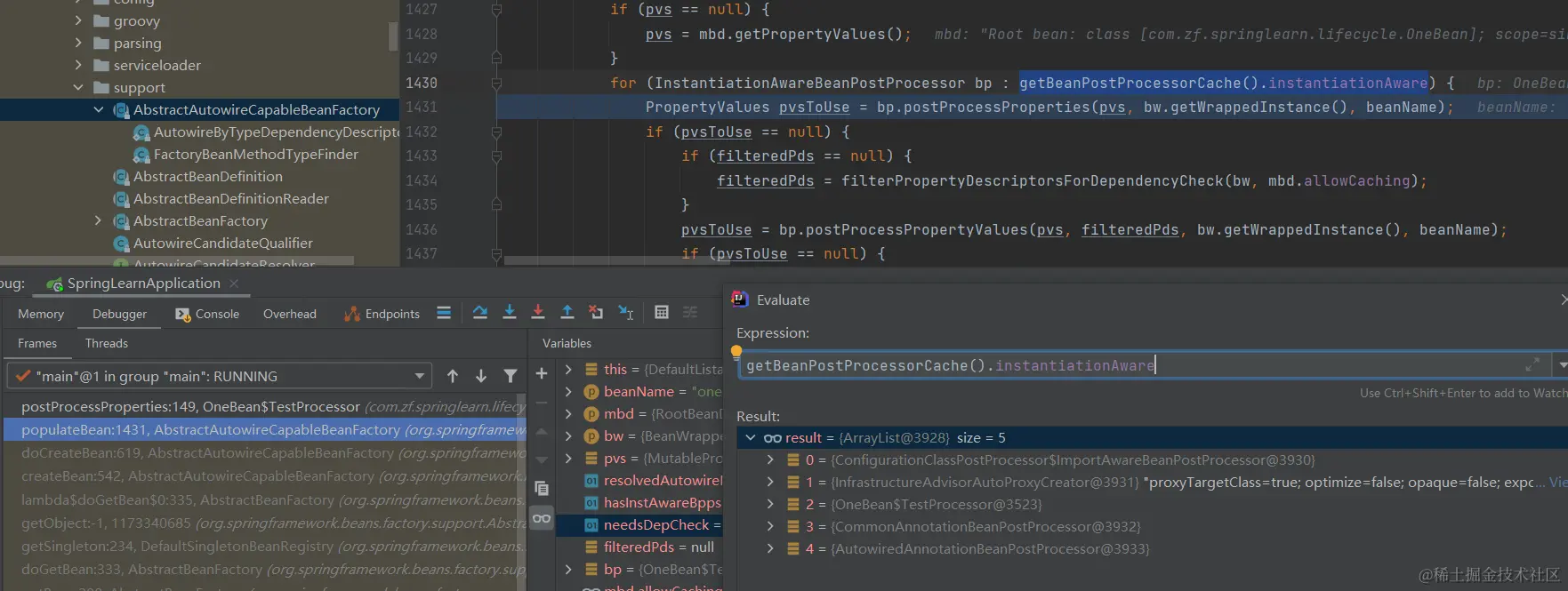
Task: Click the frames filter funnel icon
Action: coord(511,376)
